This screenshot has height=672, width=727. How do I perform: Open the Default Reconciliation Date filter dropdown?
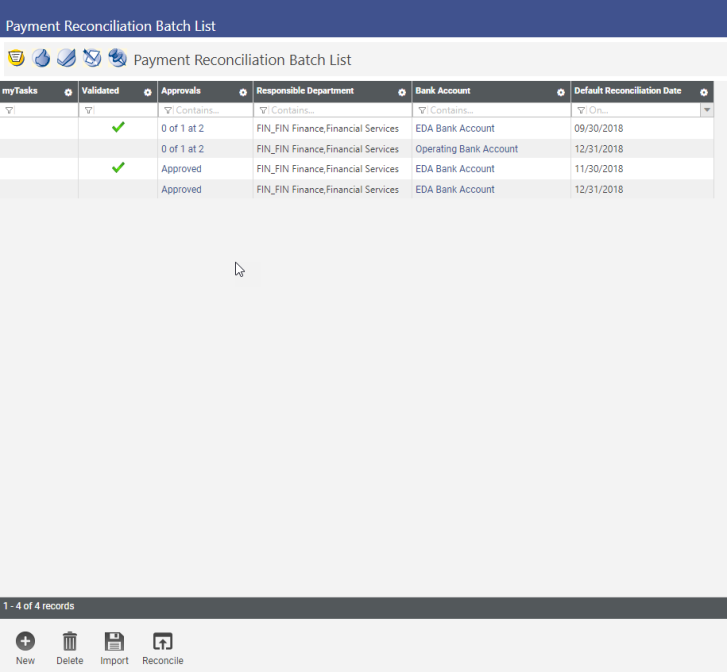tap(707, 110)
